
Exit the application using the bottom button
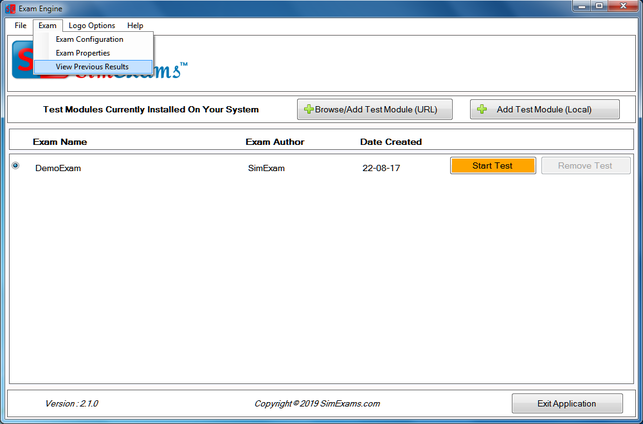567,404
